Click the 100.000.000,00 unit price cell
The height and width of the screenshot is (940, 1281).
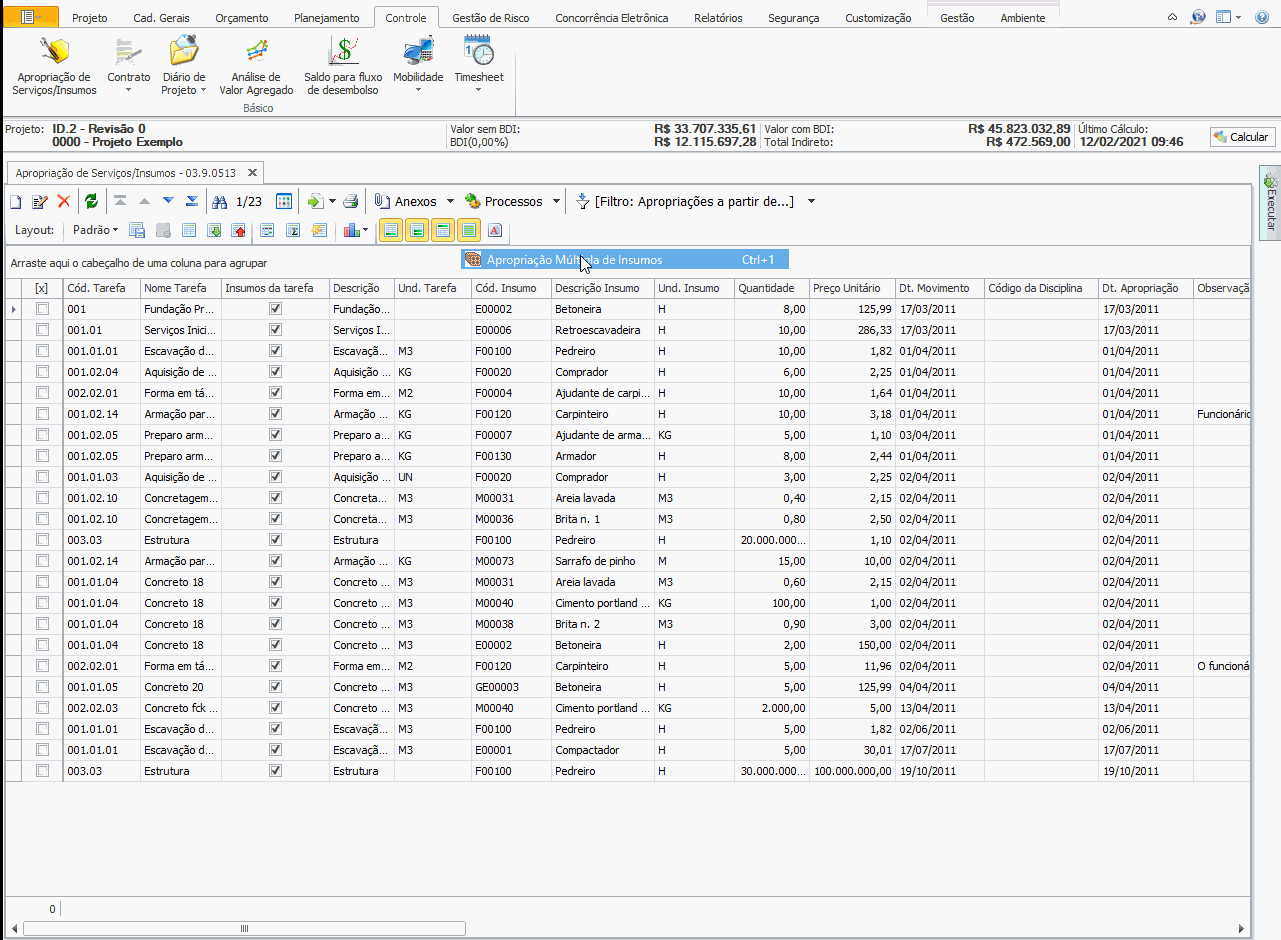coord(851,772)
